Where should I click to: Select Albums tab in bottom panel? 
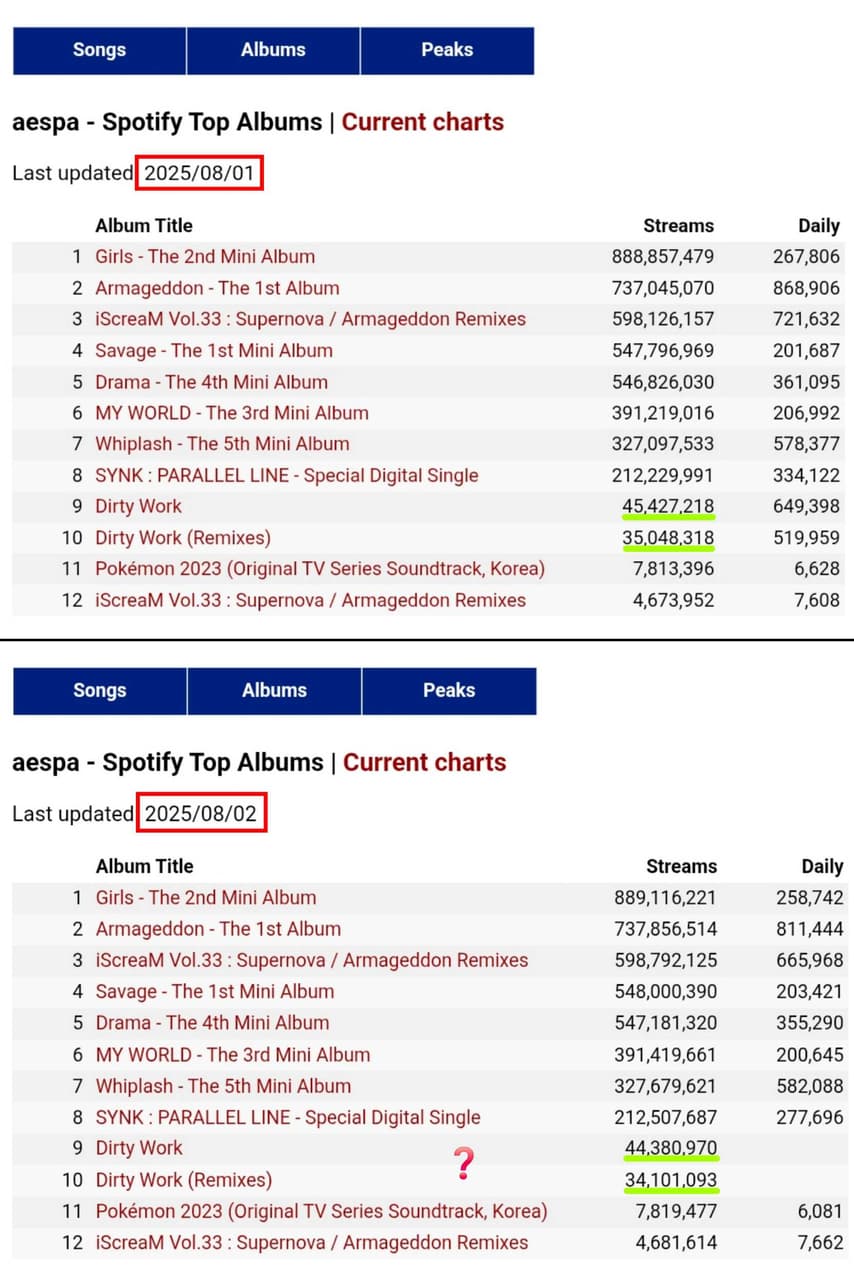274,691
